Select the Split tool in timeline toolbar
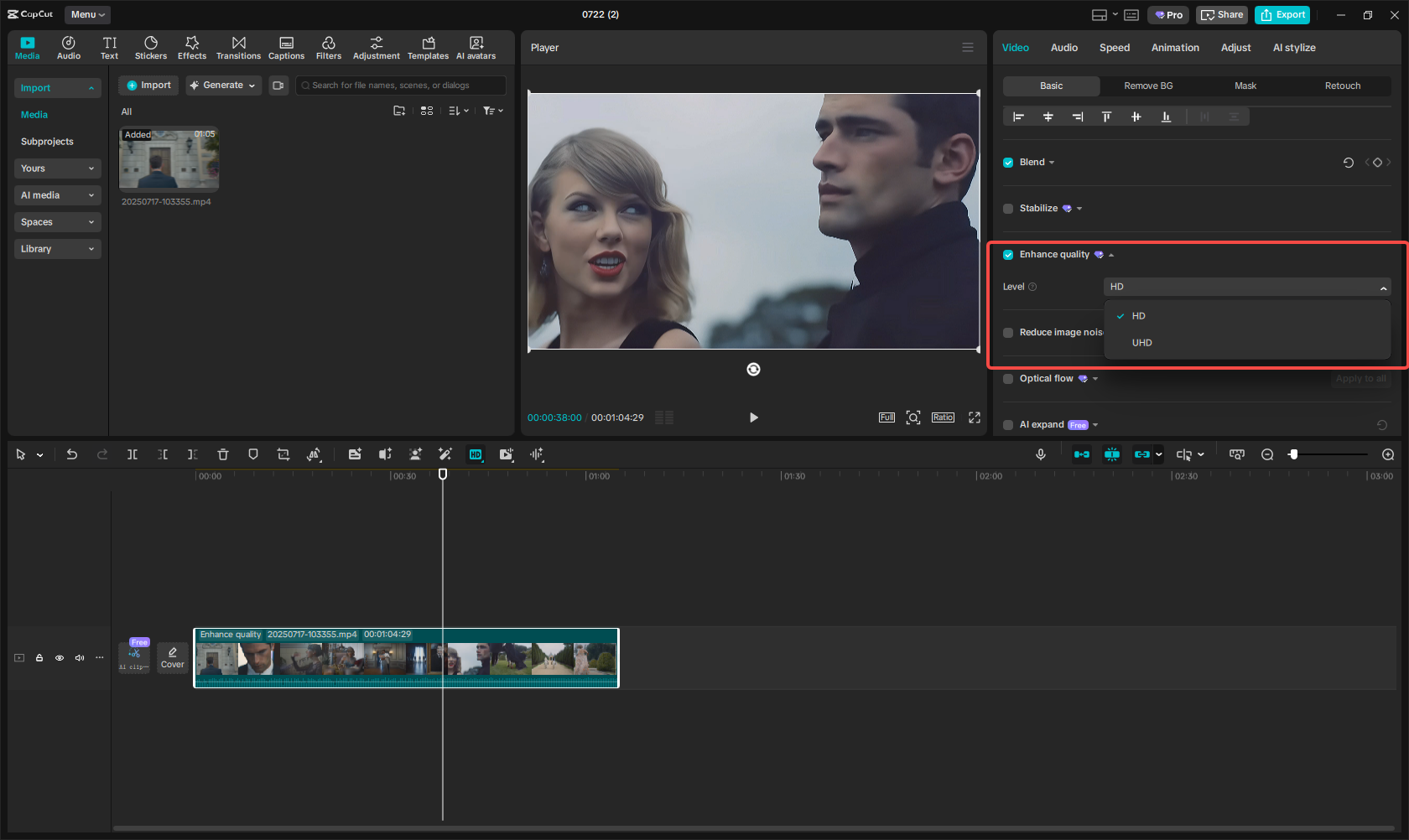Screen dimensions: 1409x840 click(132, 454)
